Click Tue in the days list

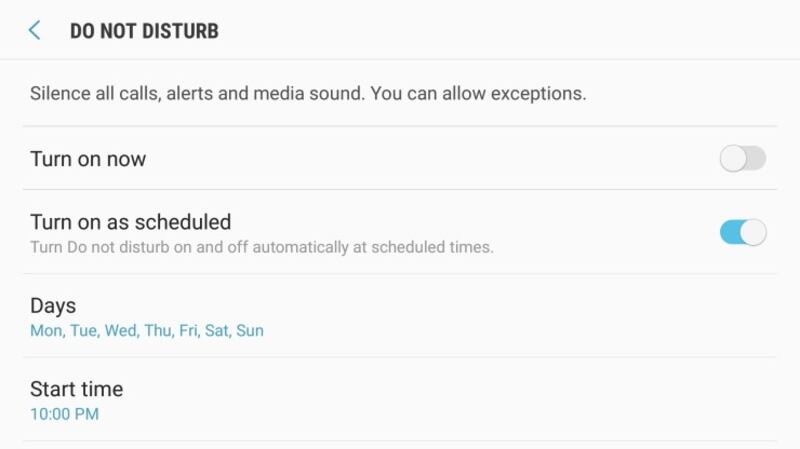[84, 330]
